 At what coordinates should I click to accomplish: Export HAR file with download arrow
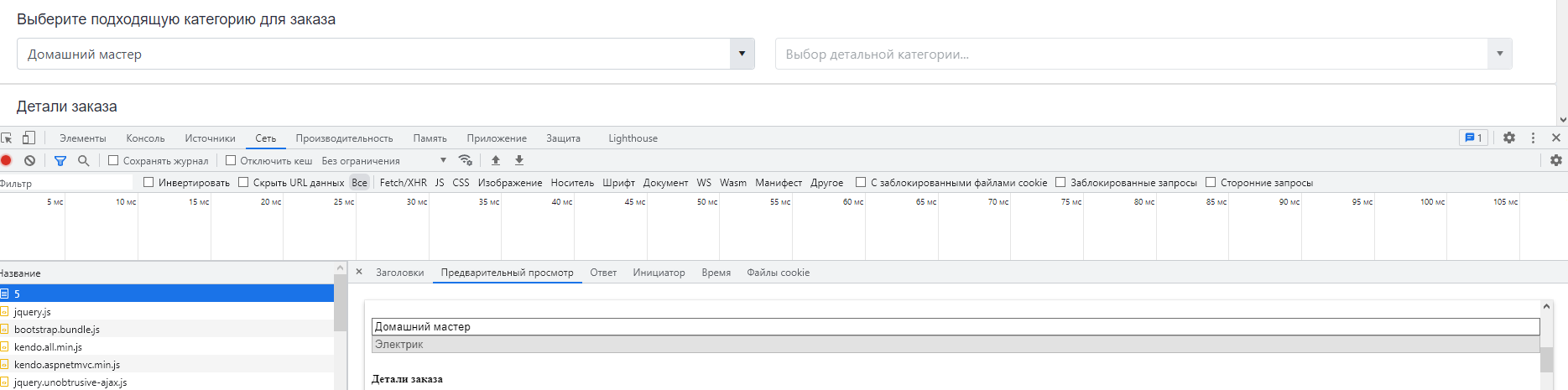[519, 160]
